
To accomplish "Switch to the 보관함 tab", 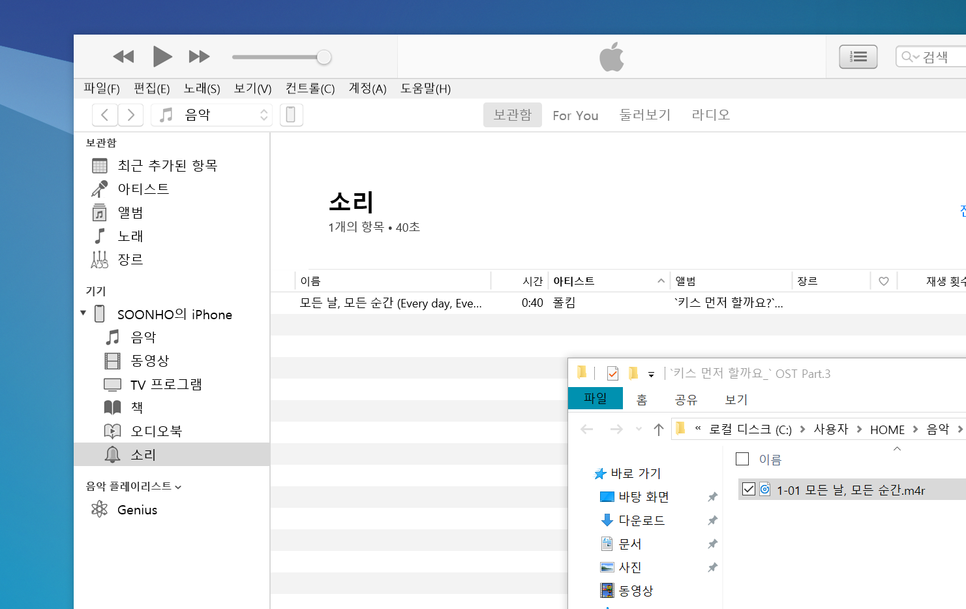I will [512, 115].
